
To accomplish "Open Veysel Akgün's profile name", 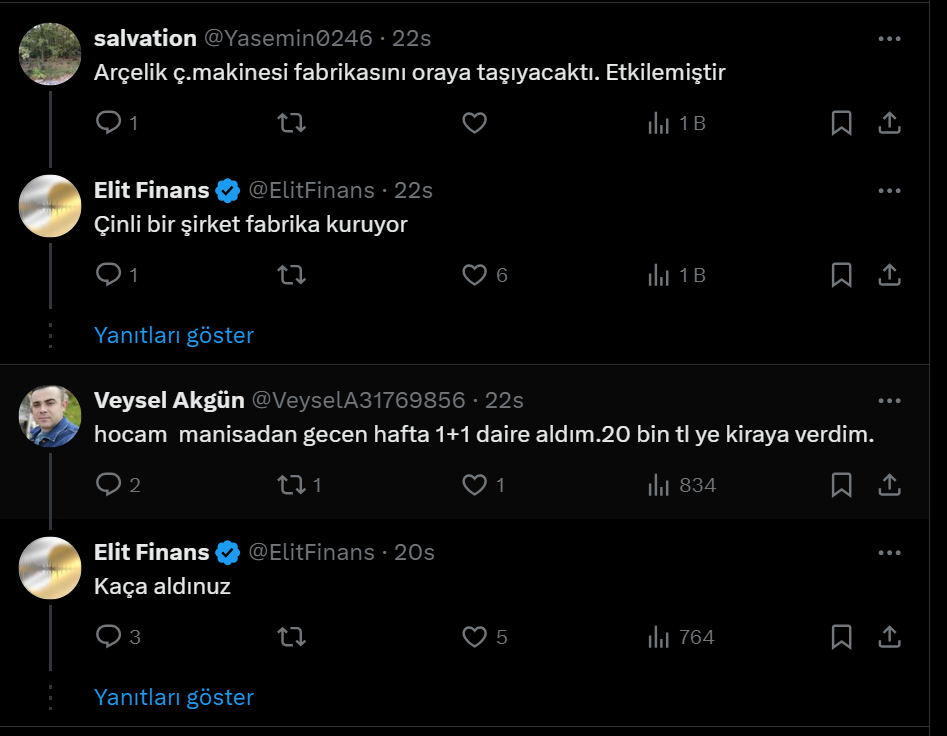I will click(x=169, y=401).
